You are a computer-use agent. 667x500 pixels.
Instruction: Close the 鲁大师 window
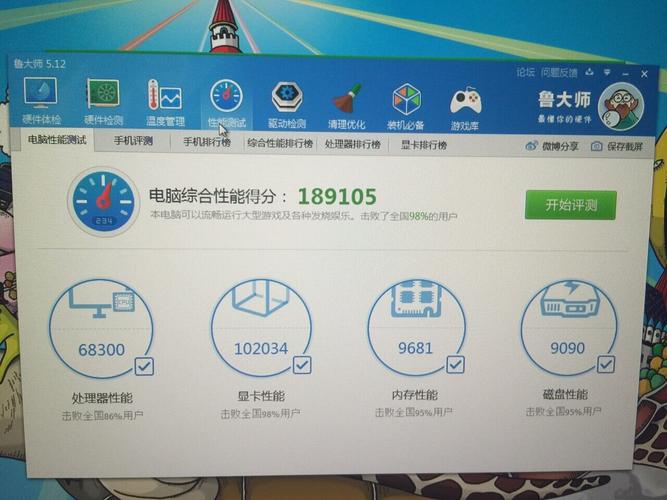[644, 74]
